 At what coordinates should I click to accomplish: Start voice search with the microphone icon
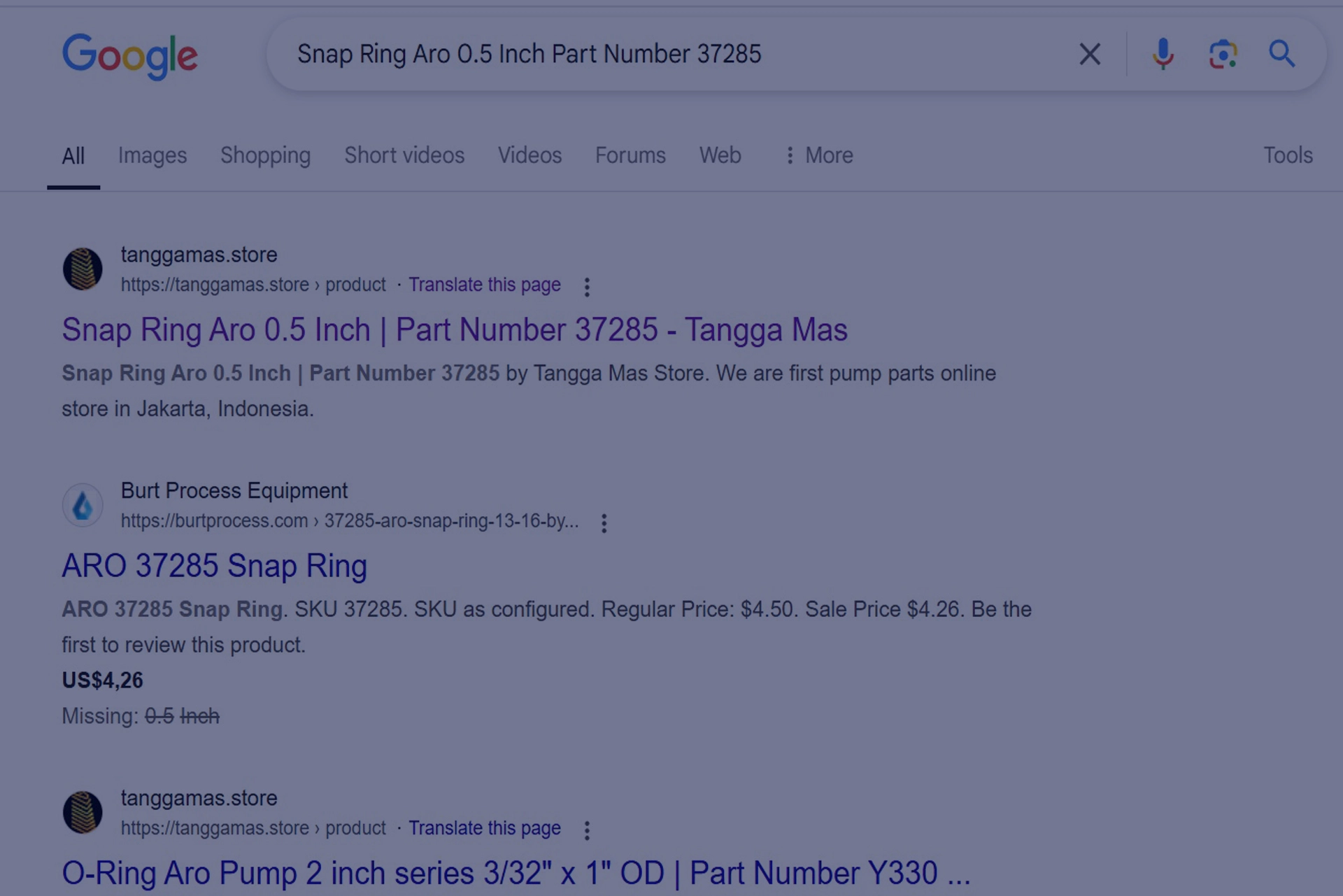1163,54
